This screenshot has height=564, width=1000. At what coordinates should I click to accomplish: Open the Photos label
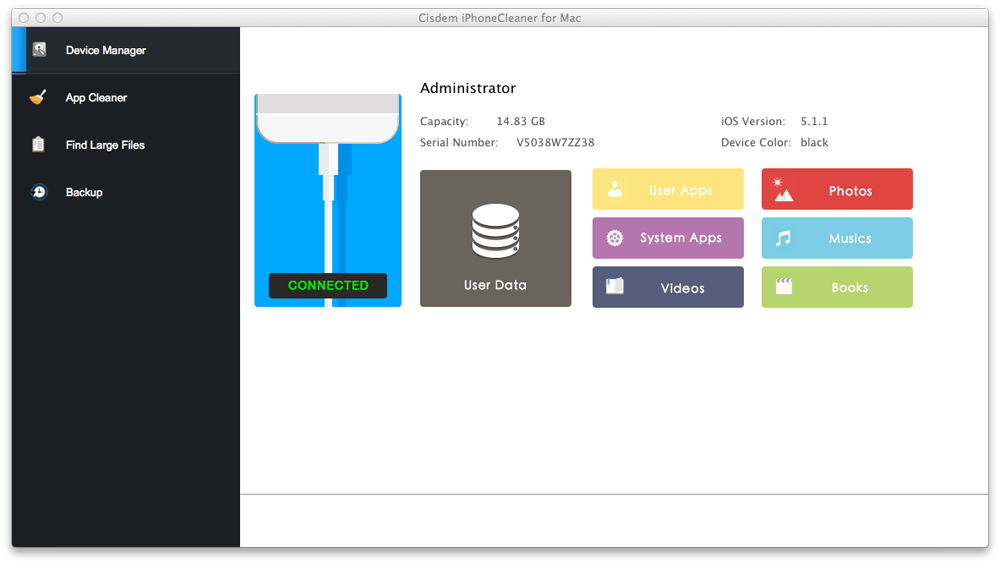[850, 191]
